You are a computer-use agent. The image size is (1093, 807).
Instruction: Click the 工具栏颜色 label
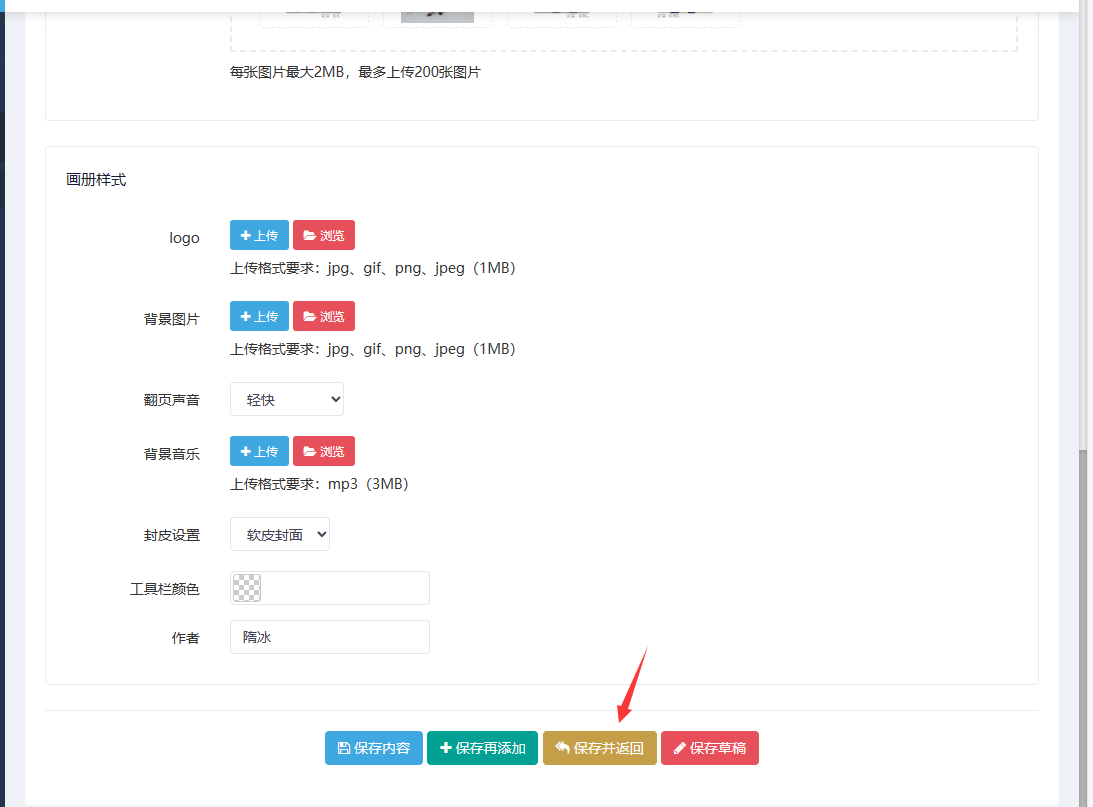pyautogui.click(x=165, y=589)
